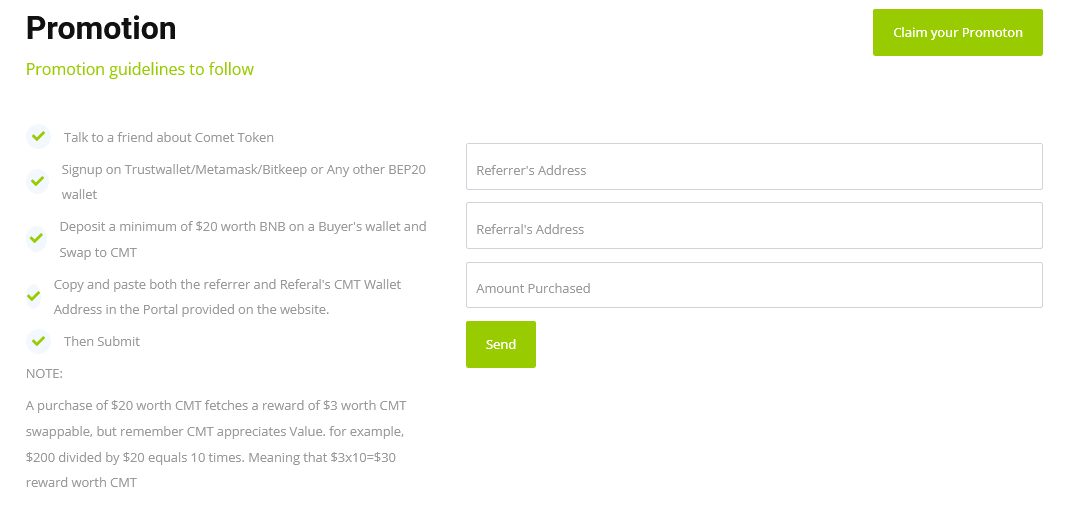Click the $20 worth CMT reward paragraph
The image size is (1065, 507).
pyautogui.click(x=216, y=444)
